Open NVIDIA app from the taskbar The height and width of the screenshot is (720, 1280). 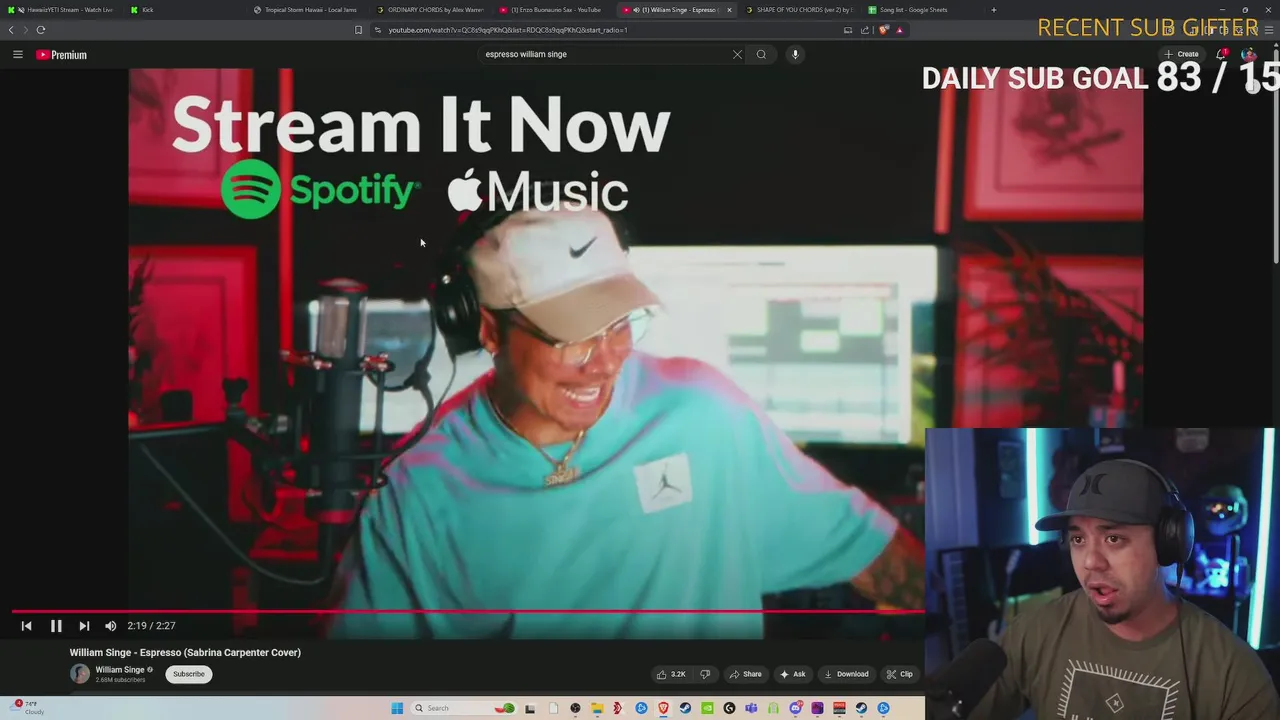click(x=707, y=708)
